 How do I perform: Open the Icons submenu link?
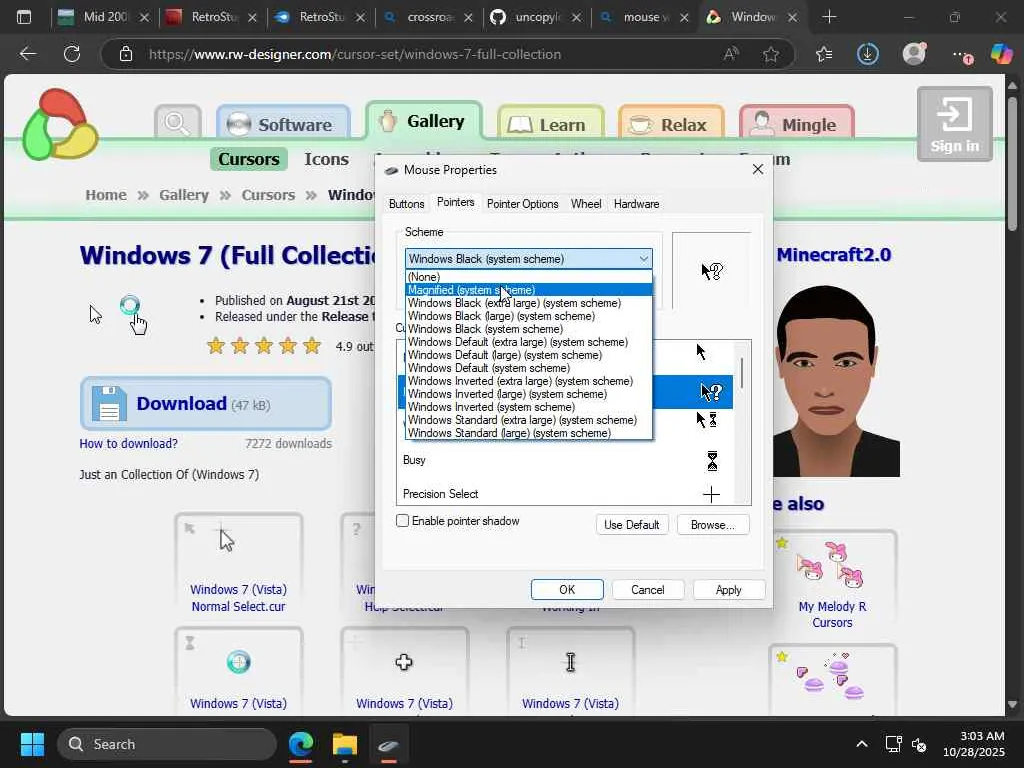[327, 159]
